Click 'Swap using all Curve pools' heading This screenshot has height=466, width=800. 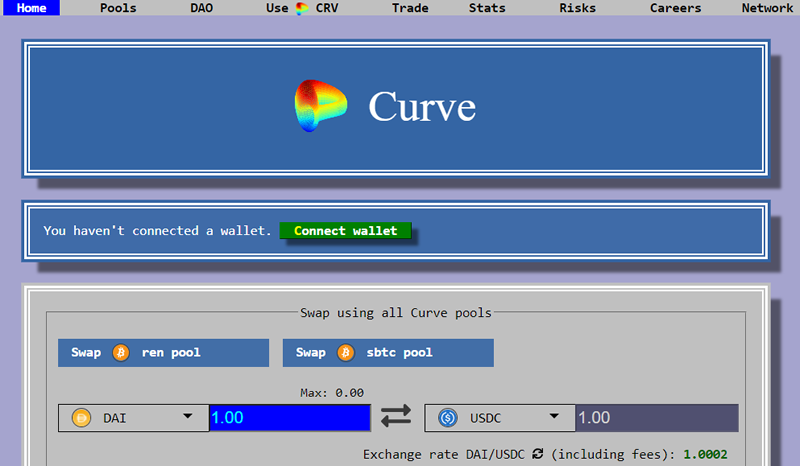(x=396, y=312)
